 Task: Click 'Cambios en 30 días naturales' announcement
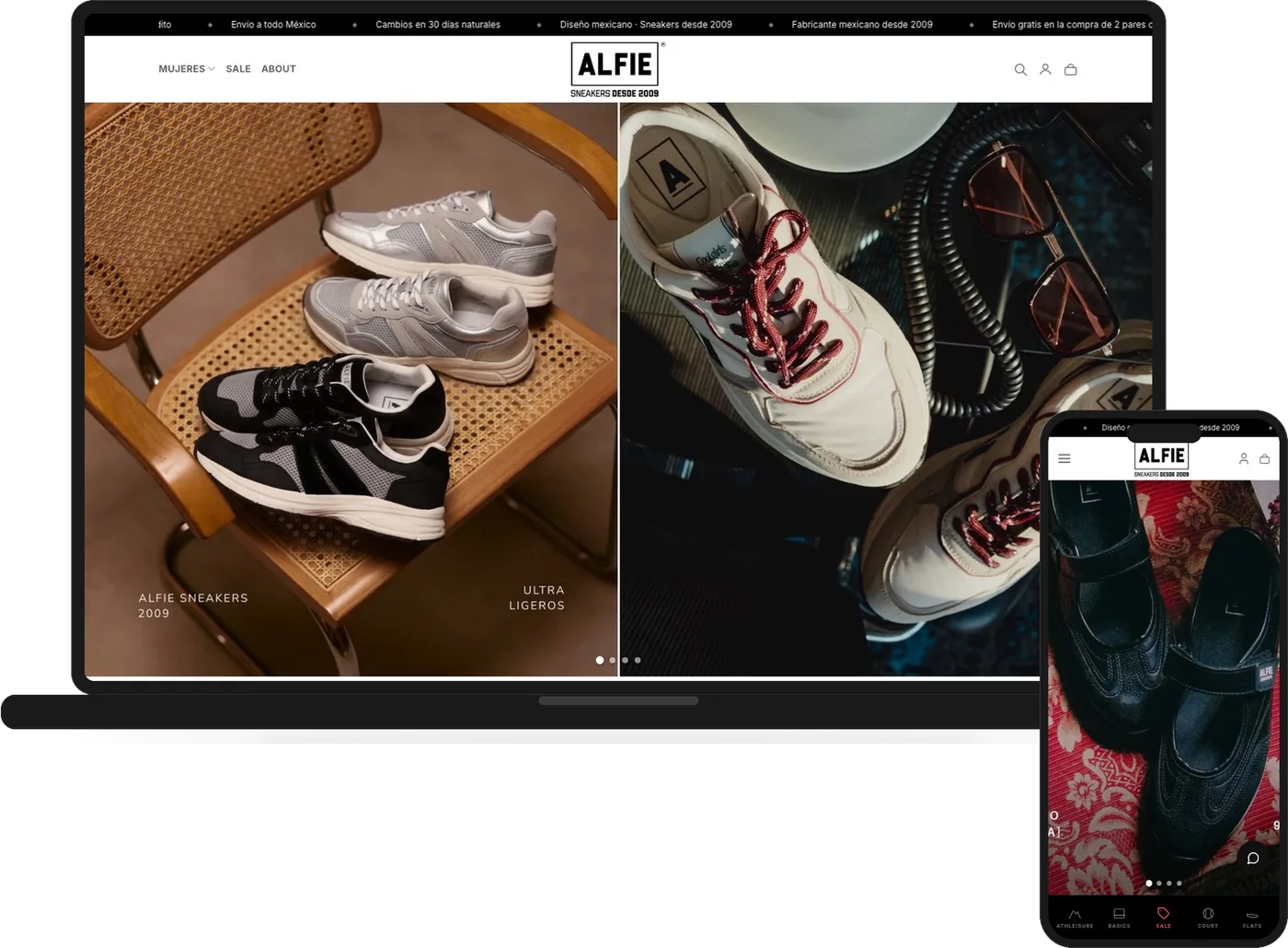click(x=438, y=25)
